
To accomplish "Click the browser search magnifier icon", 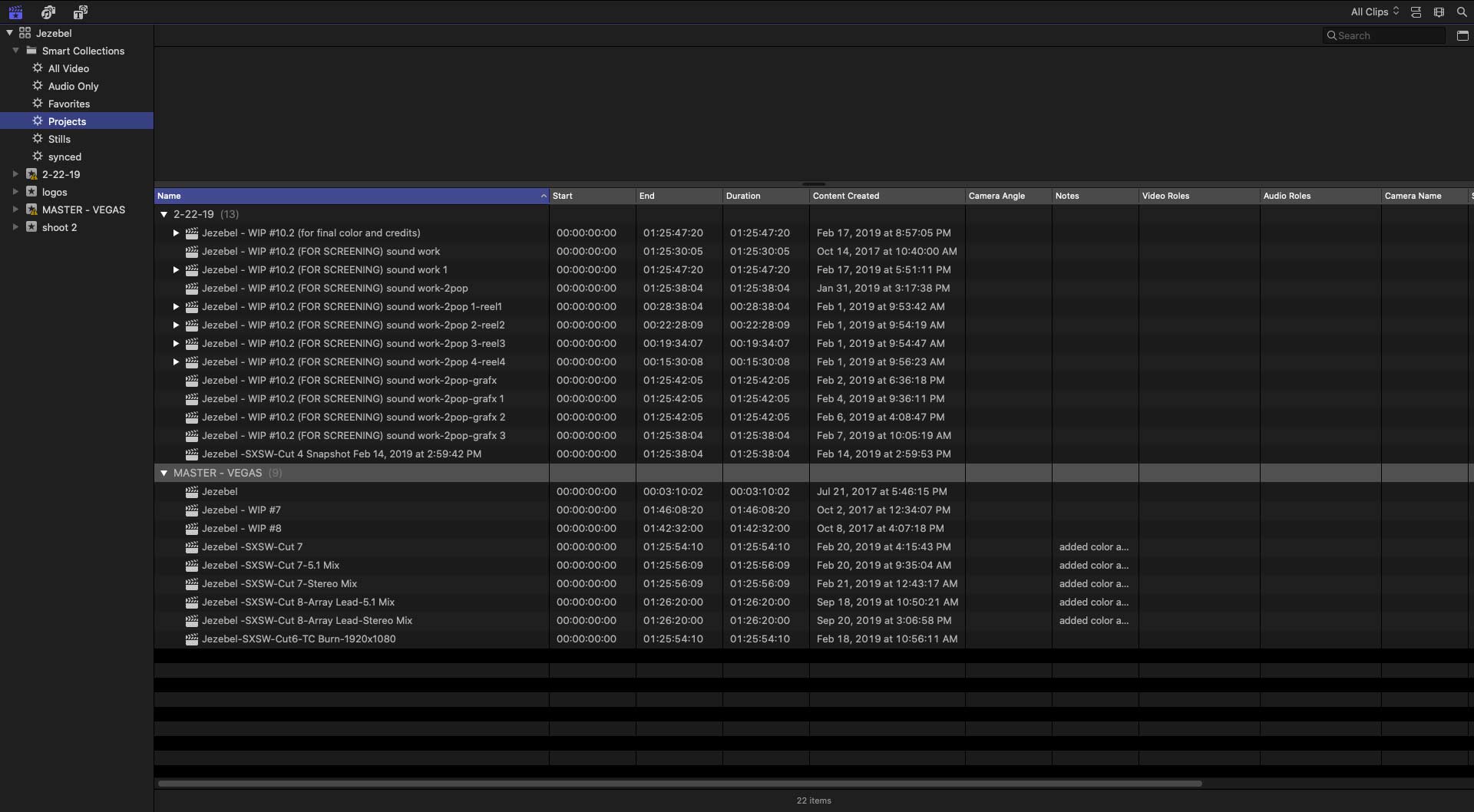I will click(1462, 12).
